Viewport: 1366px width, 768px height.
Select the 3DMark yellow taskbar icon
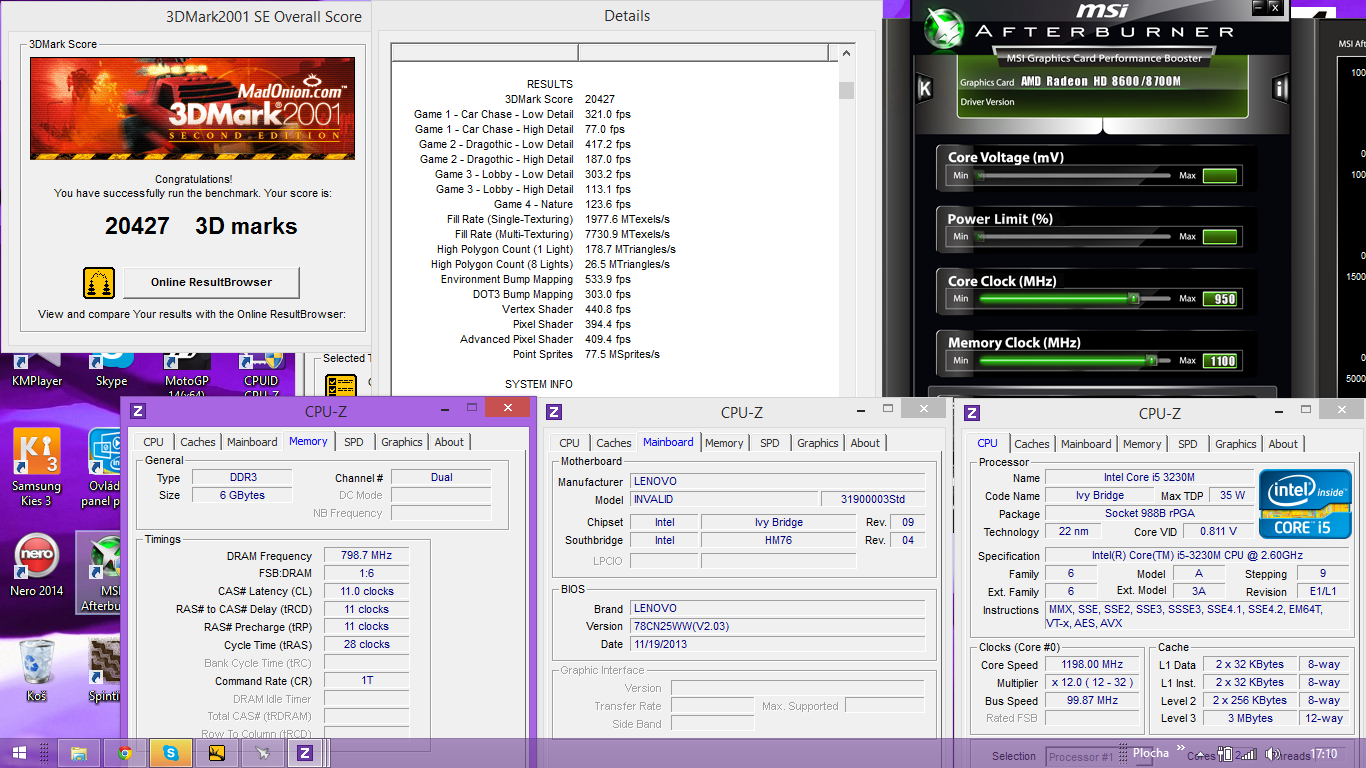coord(216,753)
